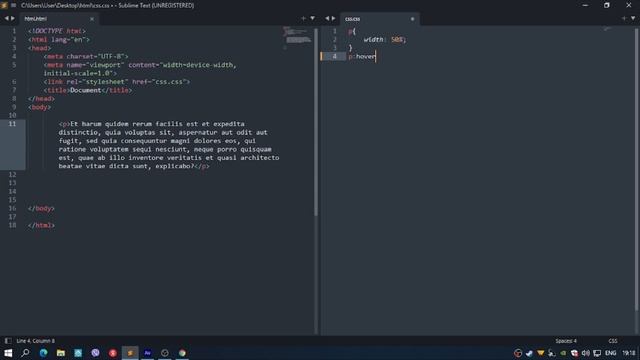Click 'Line 4, Column 8' status text

click(36, 340)
